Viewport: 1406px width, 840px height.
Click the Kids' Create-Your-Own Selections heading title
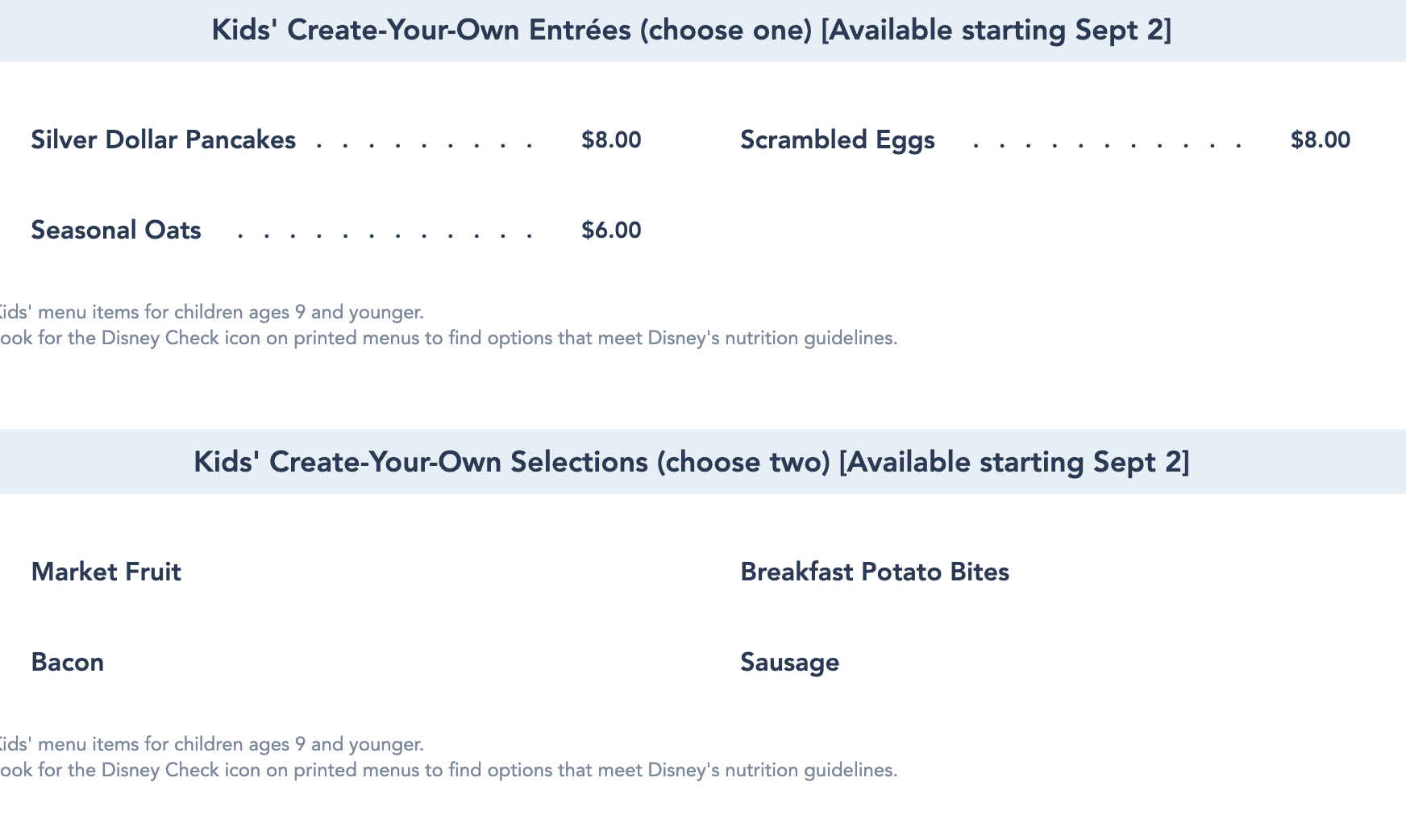pyautogui.click(x=511, y=463)
